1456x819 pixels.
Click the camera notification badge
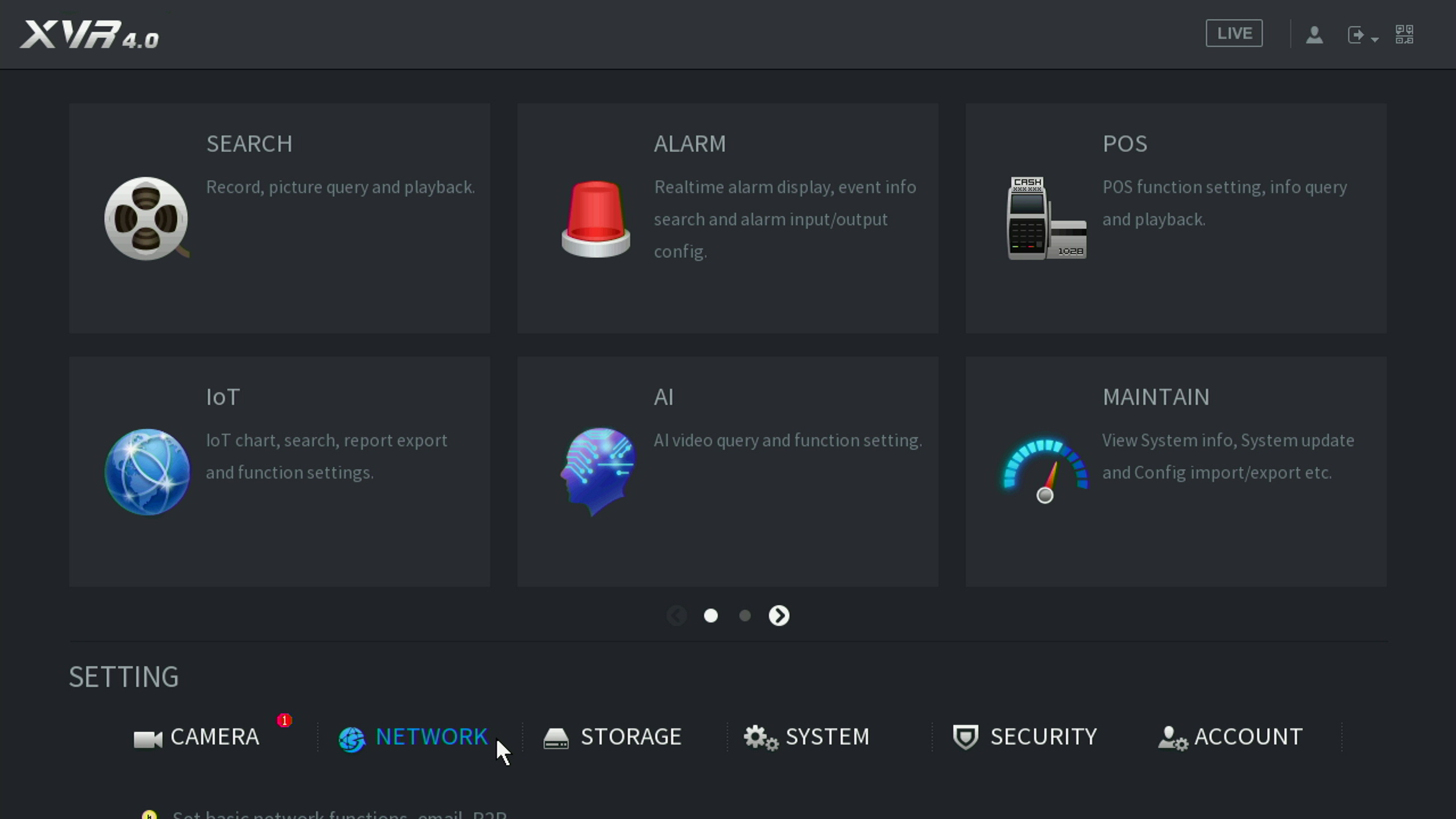point(284,720)
